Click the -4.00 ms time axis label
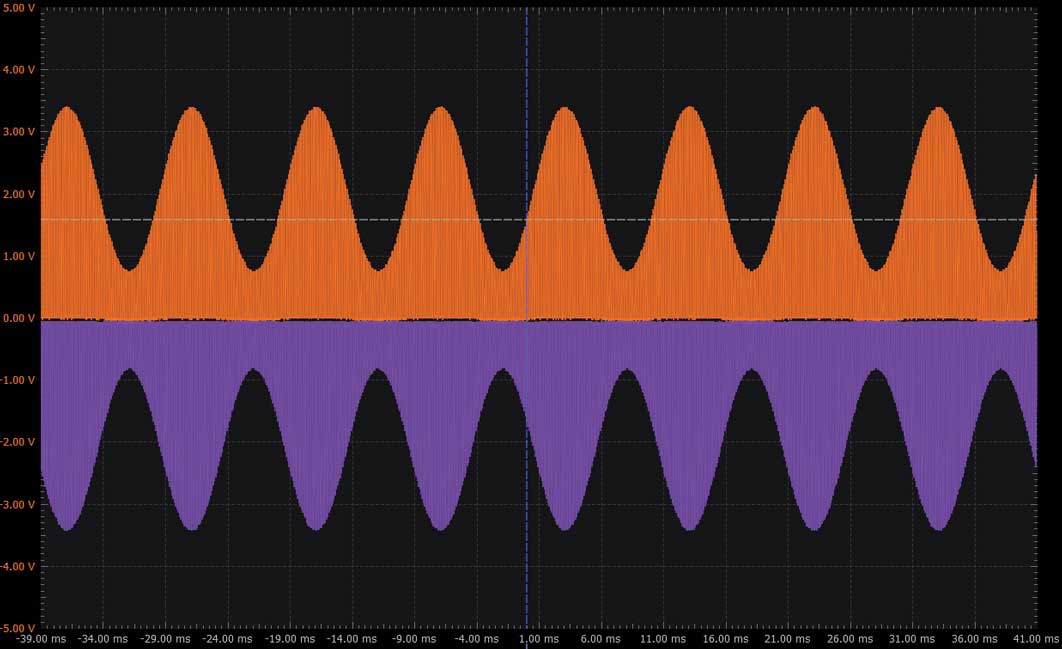The image size is (1062, 649). click(477, 639)
